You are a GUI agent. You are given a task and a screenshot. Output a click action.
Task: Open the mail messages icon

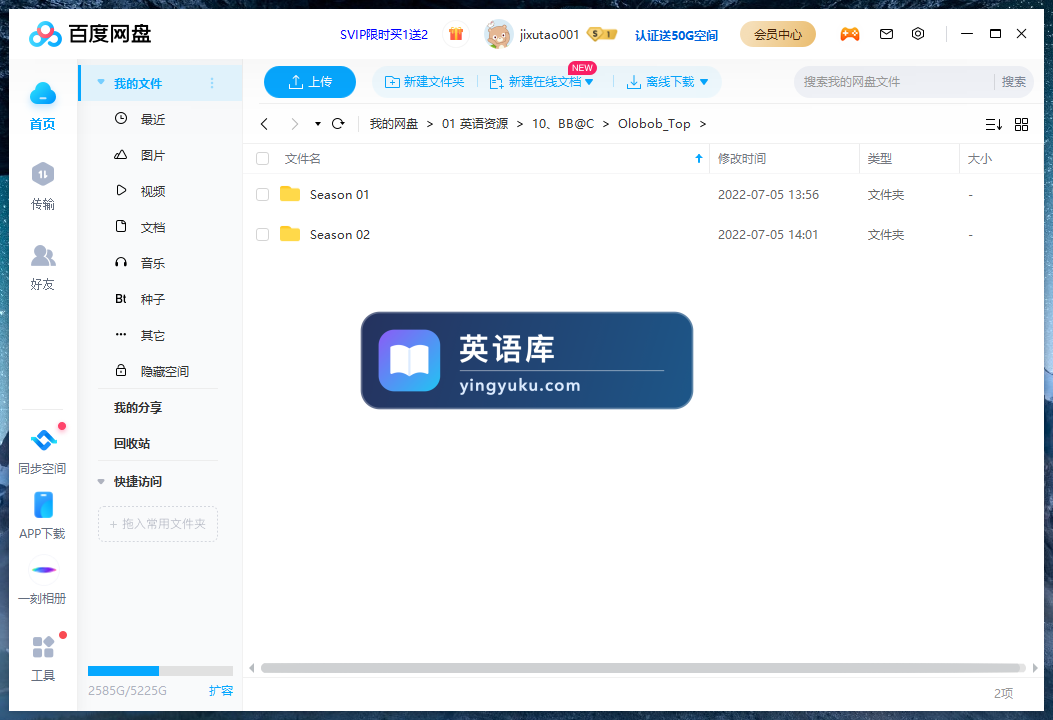coord(886,34)
